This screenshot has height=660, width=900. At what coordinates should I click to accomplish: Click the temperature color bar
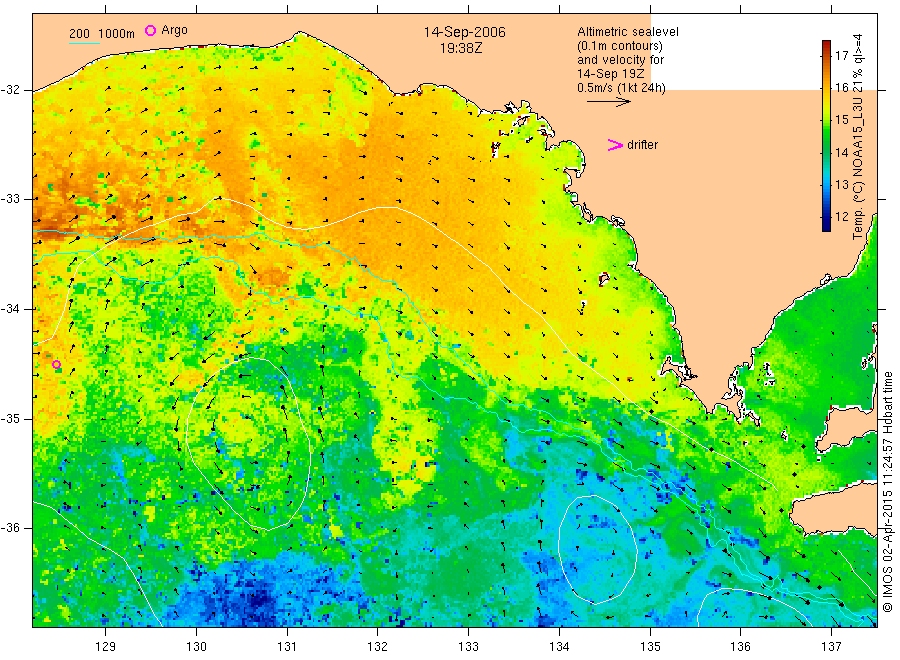tap(826, 136)
